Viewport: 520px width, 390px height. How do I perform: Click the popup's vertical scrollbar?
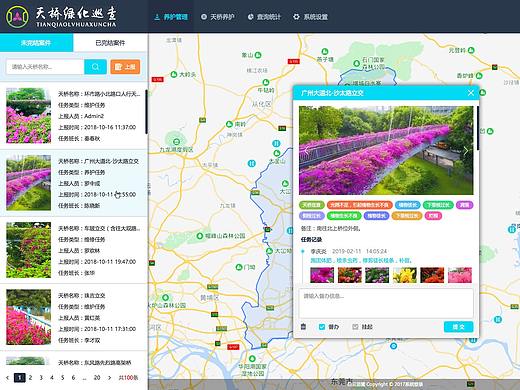(x=478, y=128)
